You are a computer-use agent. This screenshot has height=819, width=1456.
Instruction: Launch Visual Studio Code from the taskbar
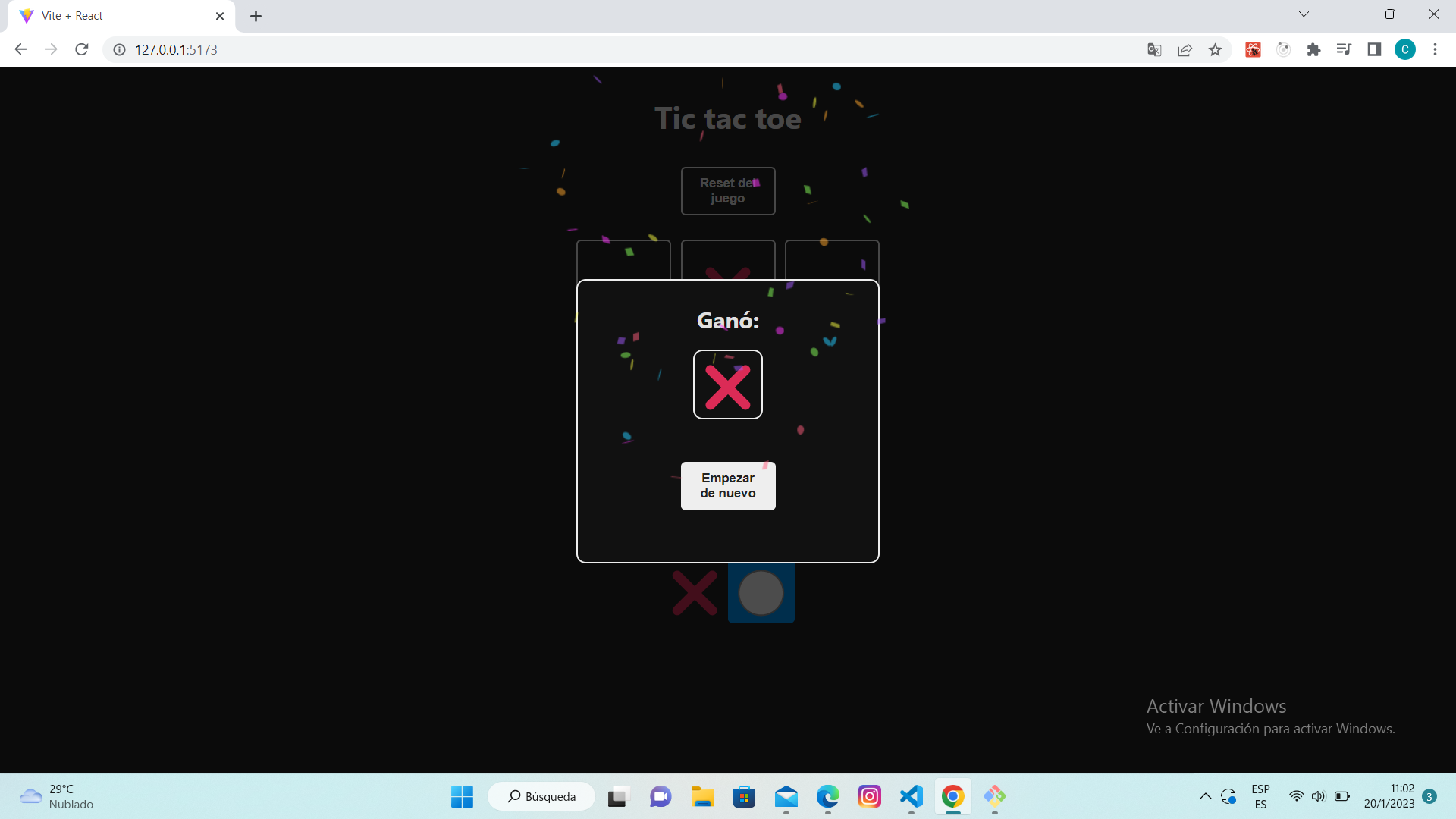[912, 797]
